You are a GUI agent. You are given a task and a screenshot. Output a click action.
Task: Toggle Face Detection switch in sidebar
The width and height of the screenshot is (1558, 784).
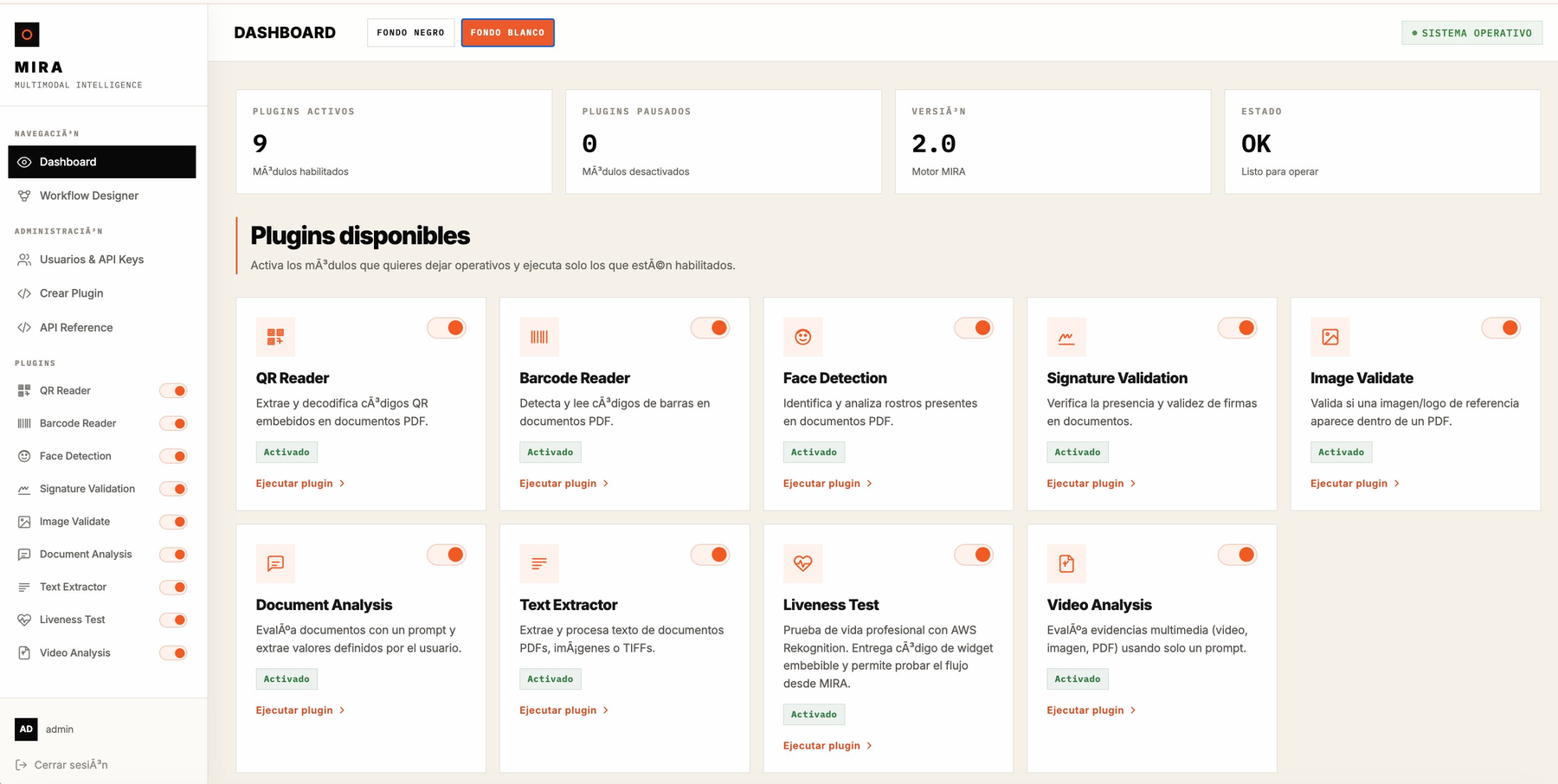(x=173, y=456)
